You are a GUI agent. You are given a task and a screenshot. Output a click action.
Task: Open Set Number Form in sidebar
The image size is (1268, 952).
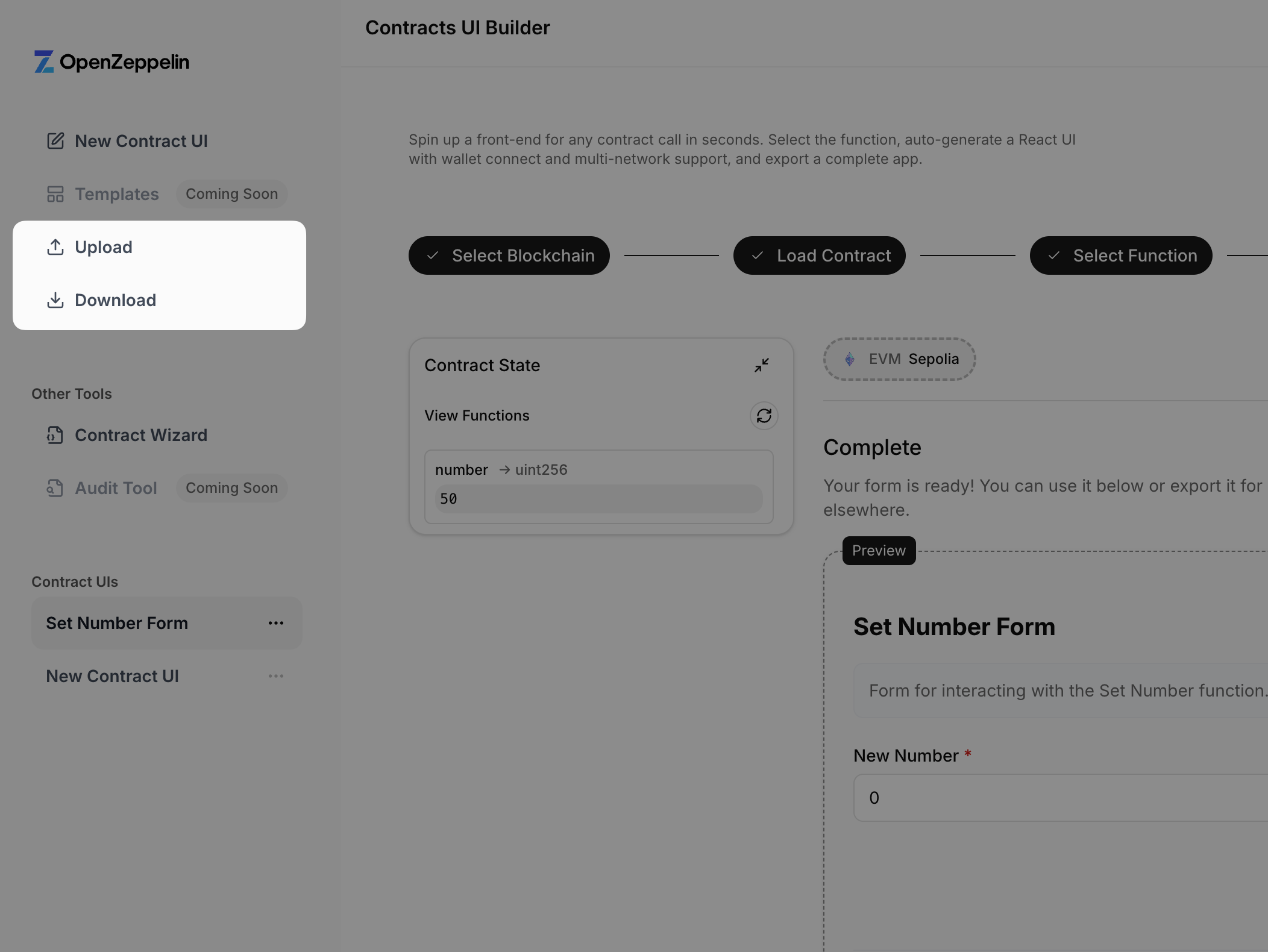[117, 623]
